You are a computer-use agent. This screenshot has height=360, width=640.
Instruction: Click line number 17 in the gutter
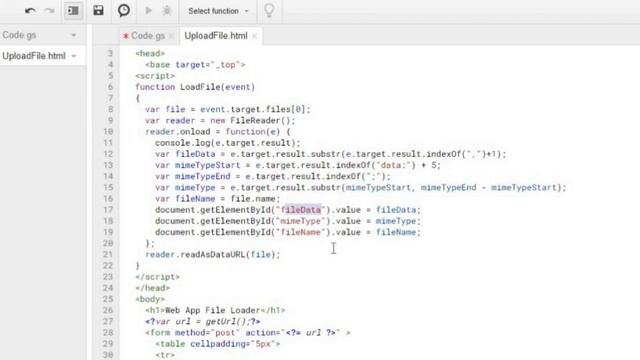pos(108,210)
